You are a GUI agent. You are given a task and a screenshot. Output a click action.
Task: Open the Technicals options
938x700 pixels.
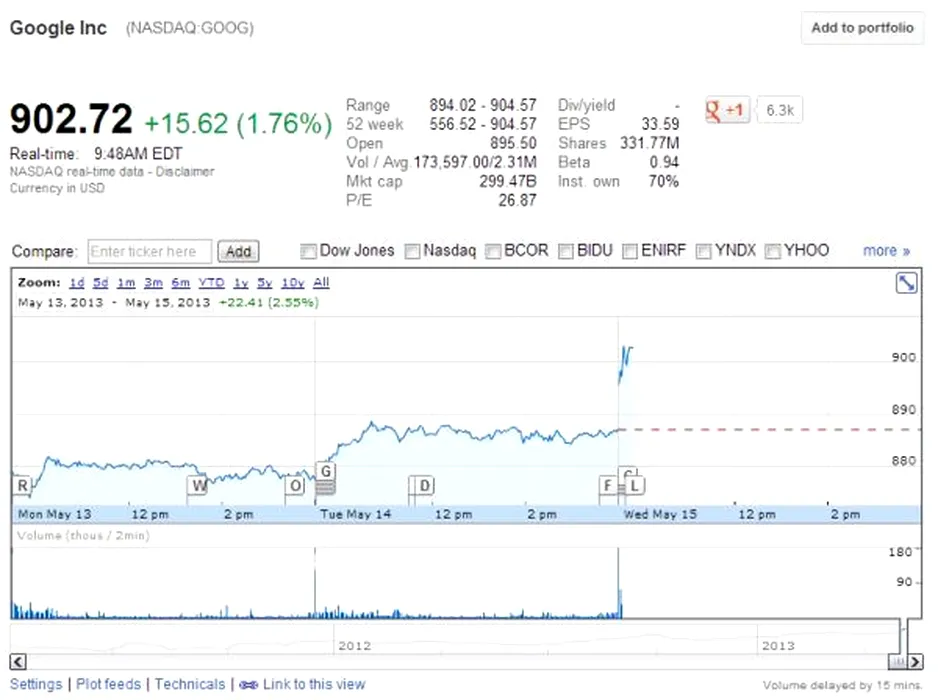coord(190,685)
